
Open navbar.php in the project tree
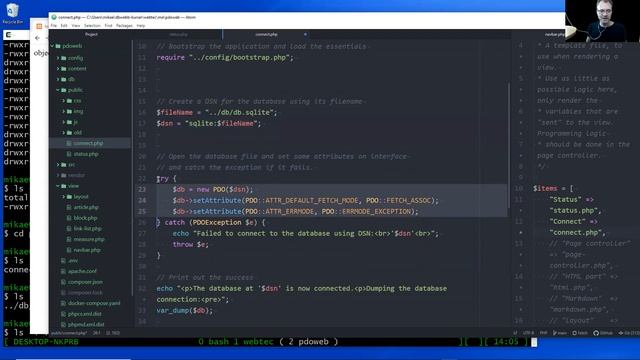click(x=87, y=250)
